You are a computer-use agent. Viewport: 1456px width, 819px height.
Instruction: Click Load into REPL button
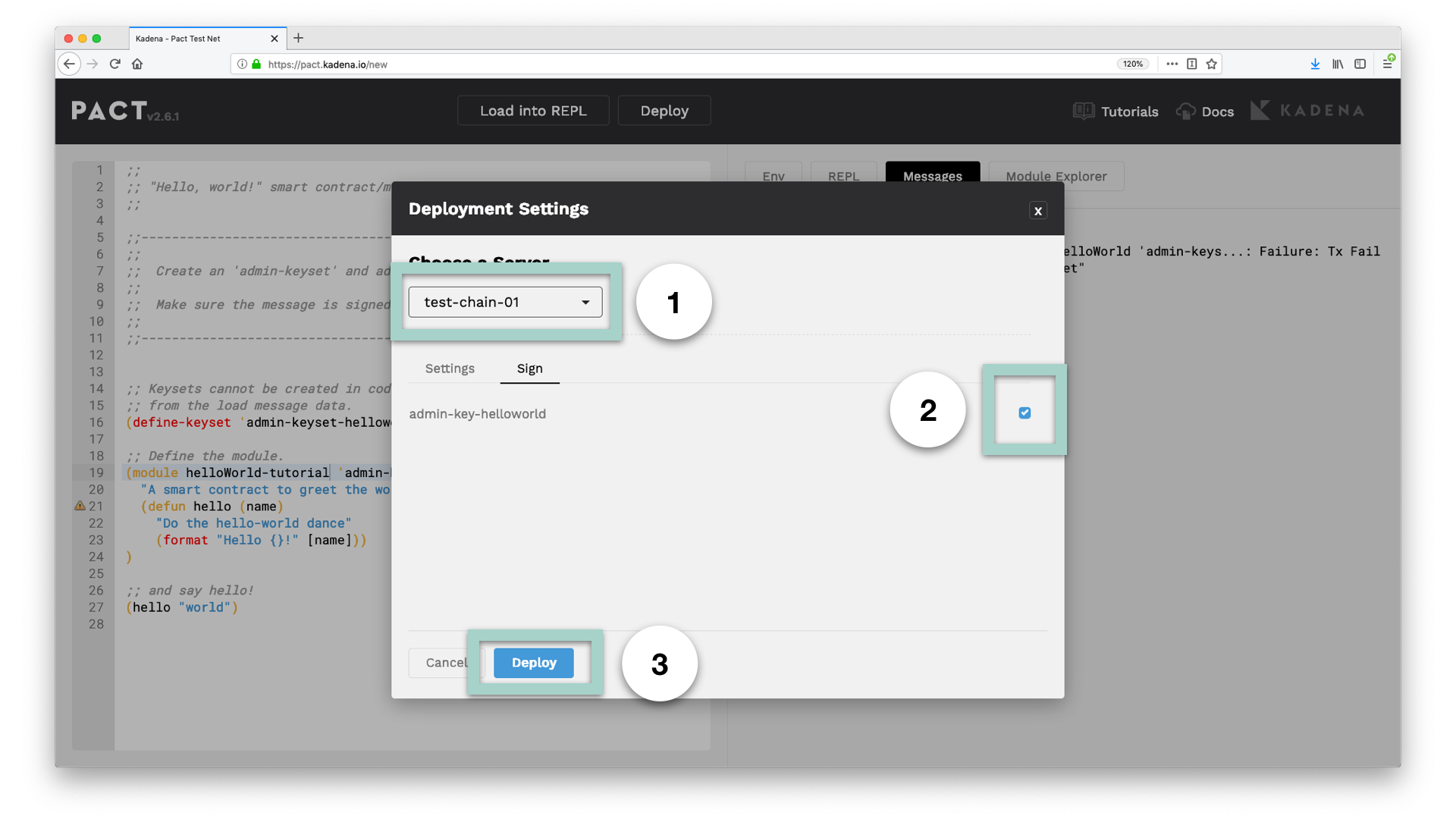pyautogui.click(x=533, y=111)
